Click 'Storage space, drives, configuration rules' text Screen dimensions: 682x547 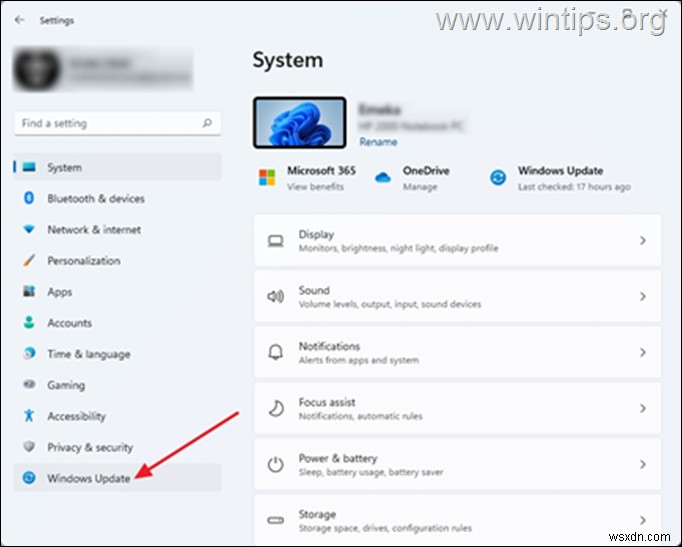pyautogui.click(x=385, y=528)
